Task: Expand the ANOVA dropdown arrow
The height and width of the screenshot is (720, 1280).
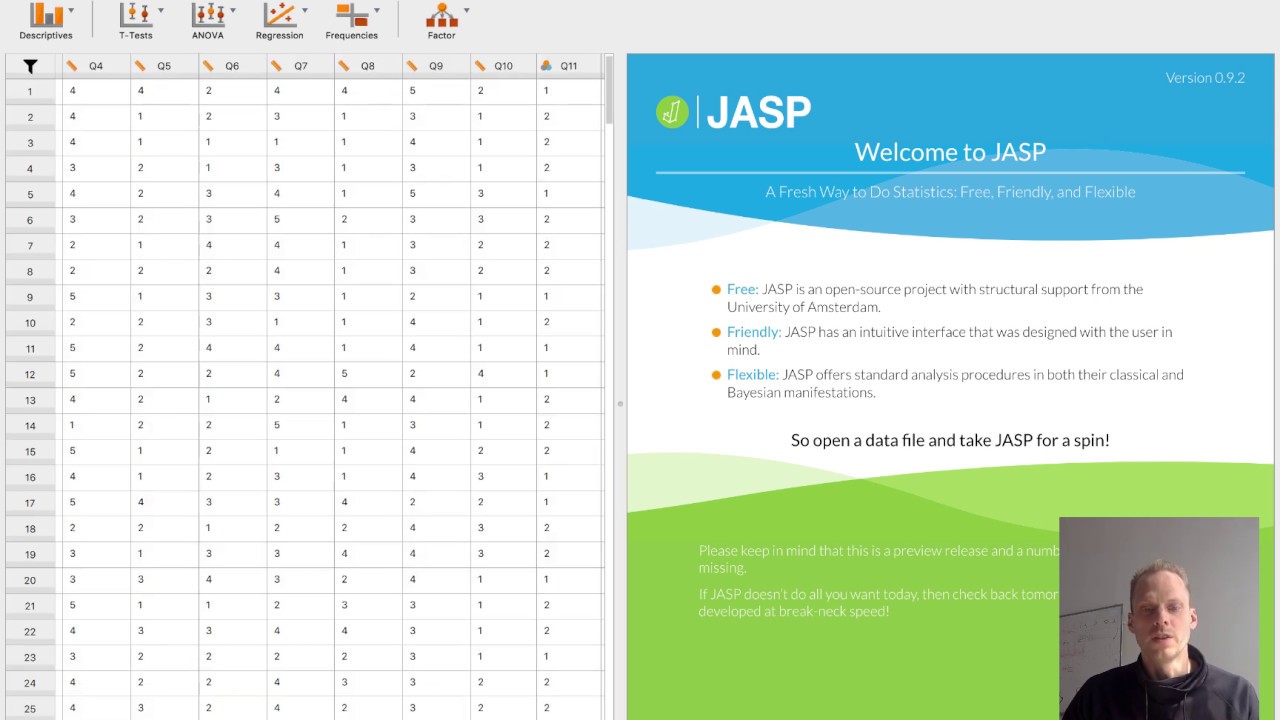Action: (233, 11)
